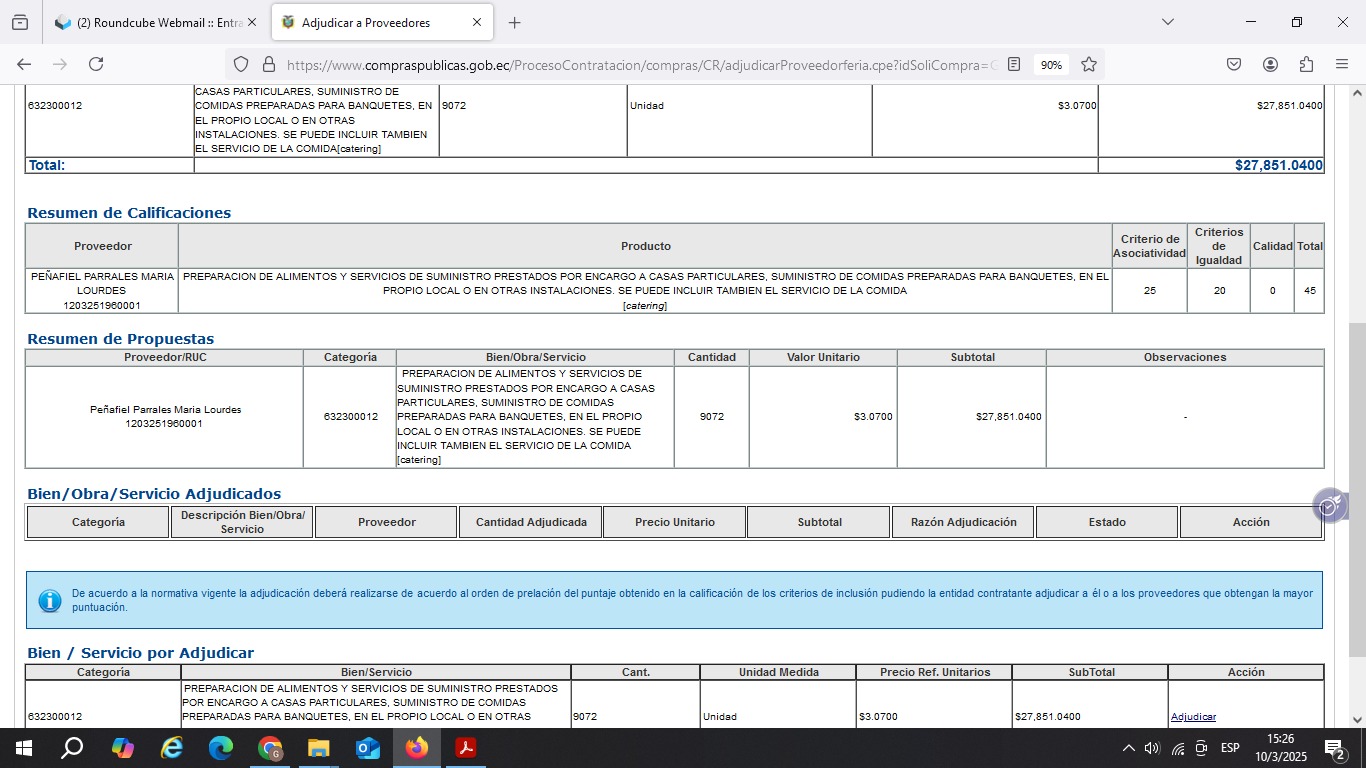Click the Pocket save icon
Viewport: 1366px width, 768px height.
(1234, 64)
